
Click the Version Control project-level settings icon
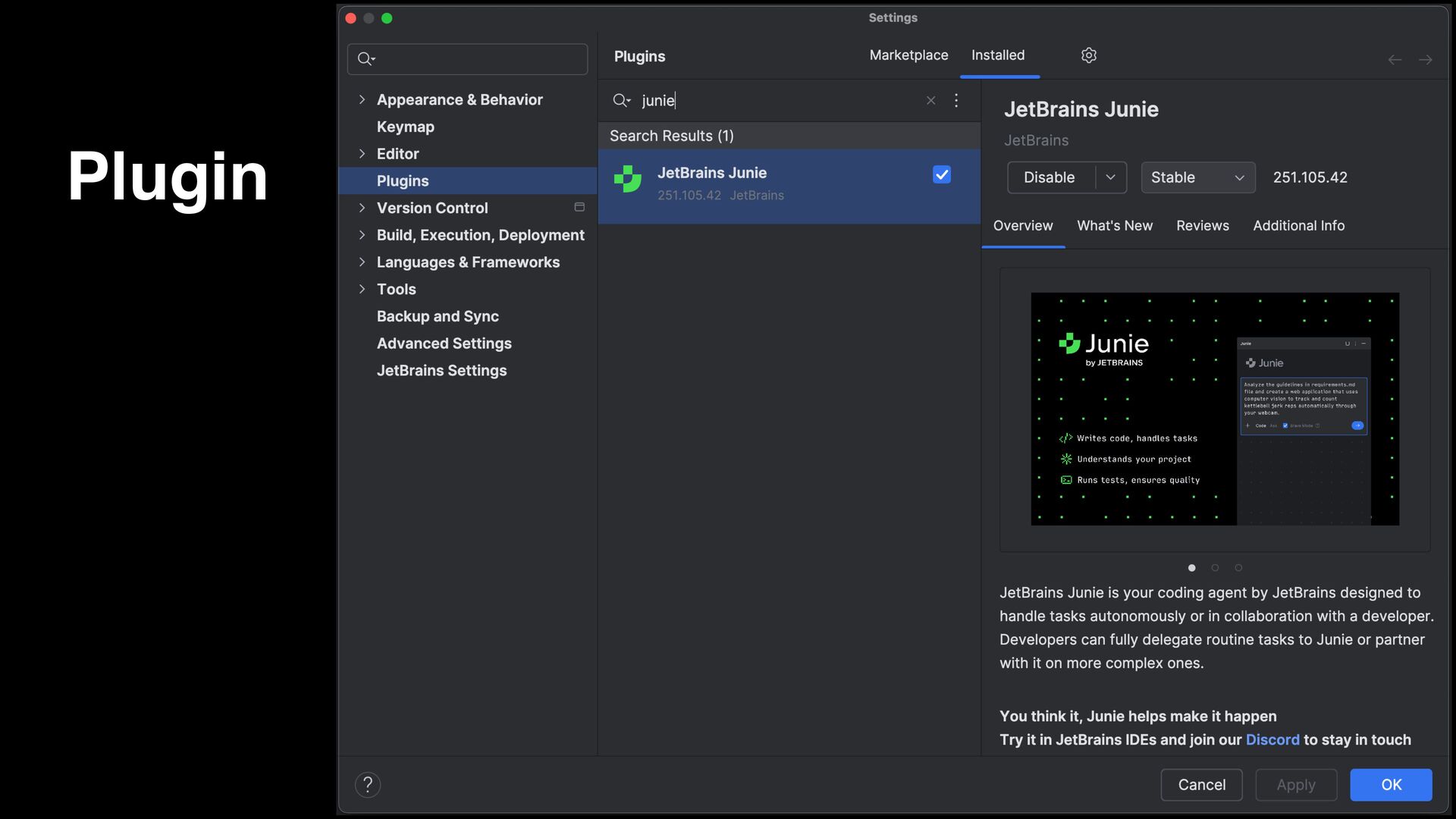579,207
